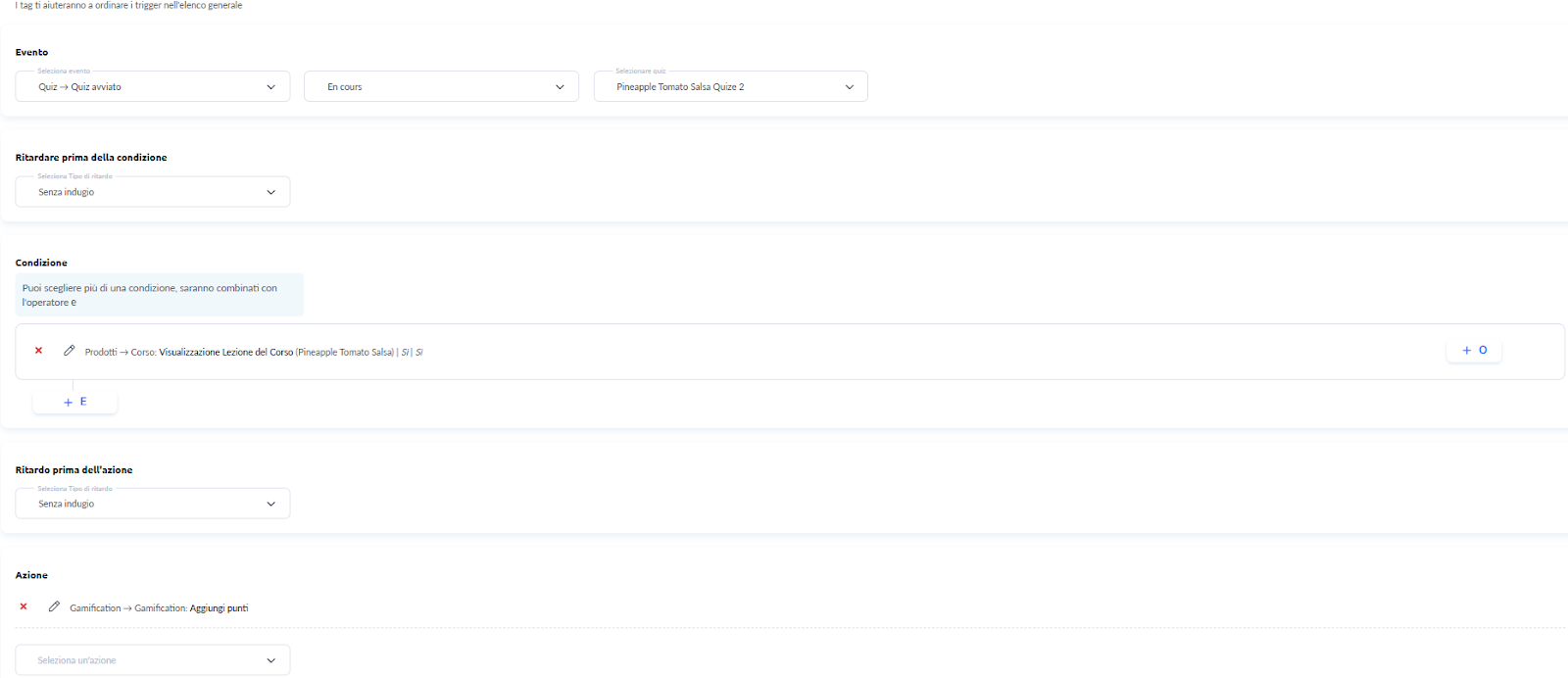Click the hint text about combining conditions
Screen dimensions: 1568x678
point(160,295)
